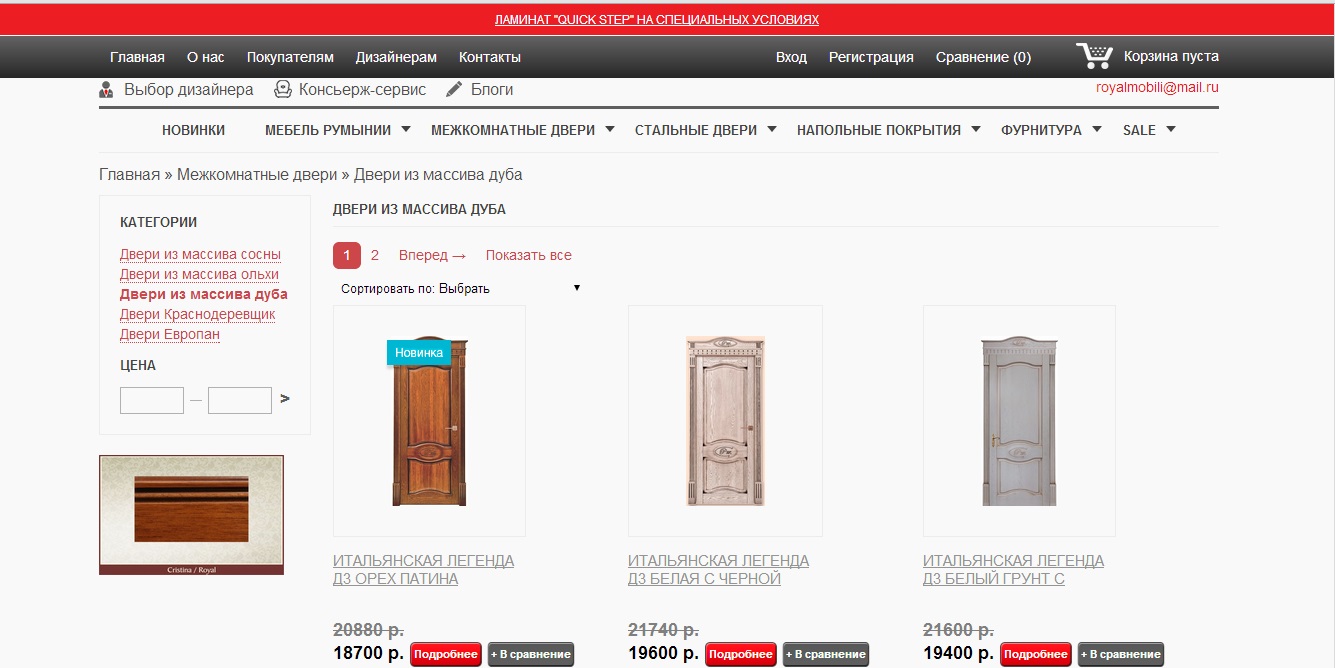This screenshot has height=668, width=1335.
Task: Select Двери из массива сосны category
Action: pyautogui.click(x=200, y=254)
